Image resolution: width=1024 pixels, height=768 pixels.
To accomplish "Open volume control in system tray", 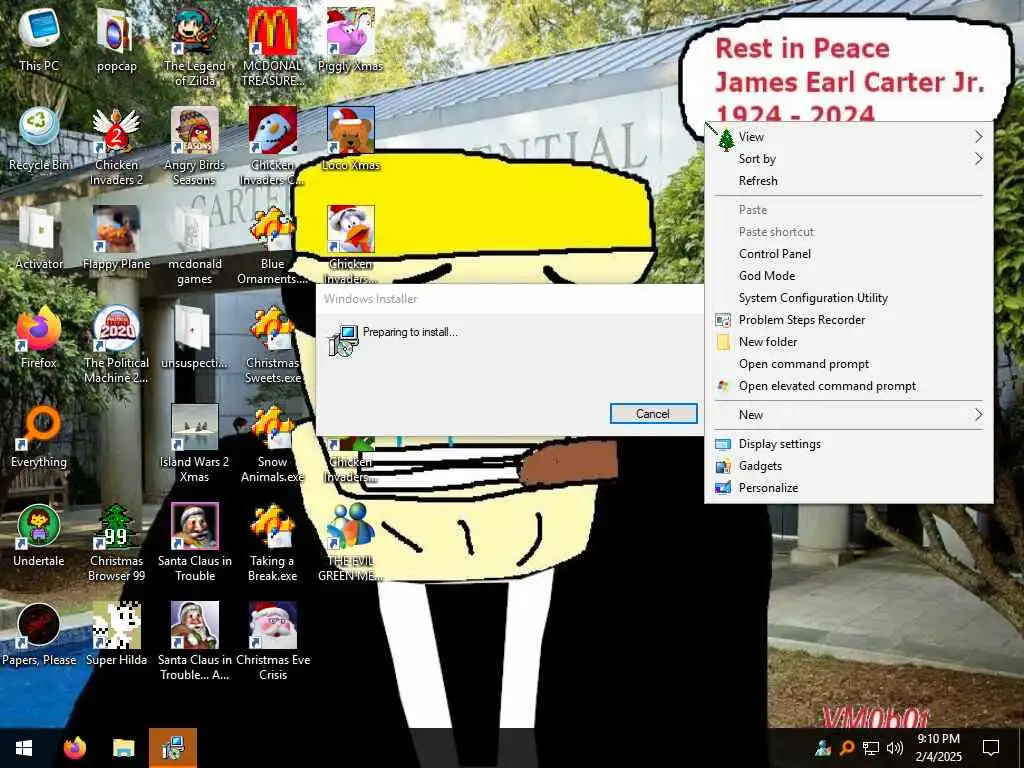I will click(x=895, y=748).
